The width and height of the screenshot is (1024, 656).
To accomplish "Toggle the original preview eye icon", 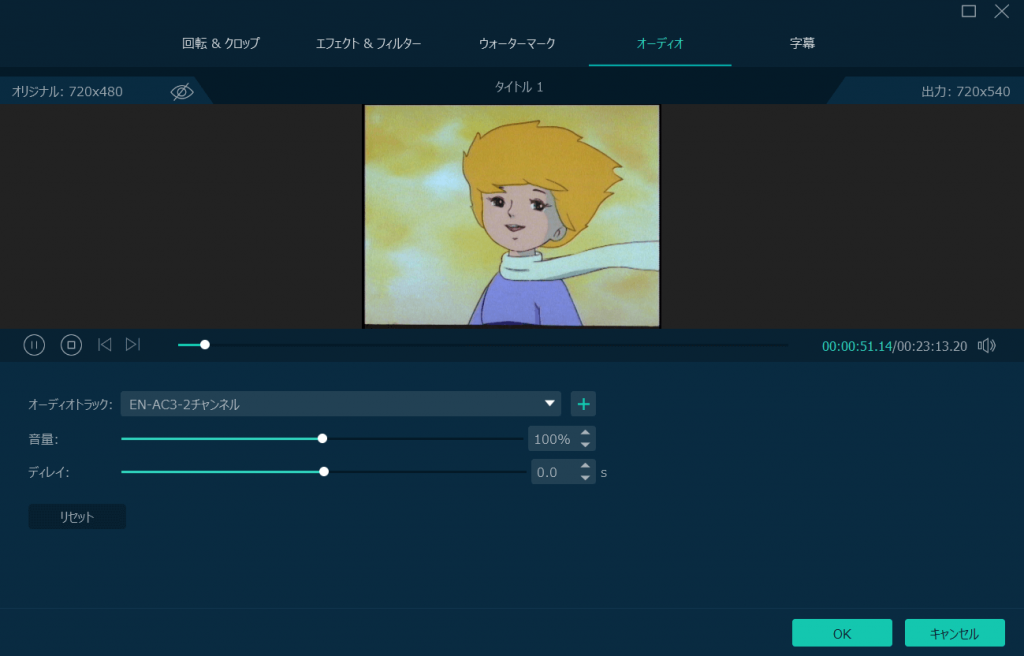I will (182, 91).
